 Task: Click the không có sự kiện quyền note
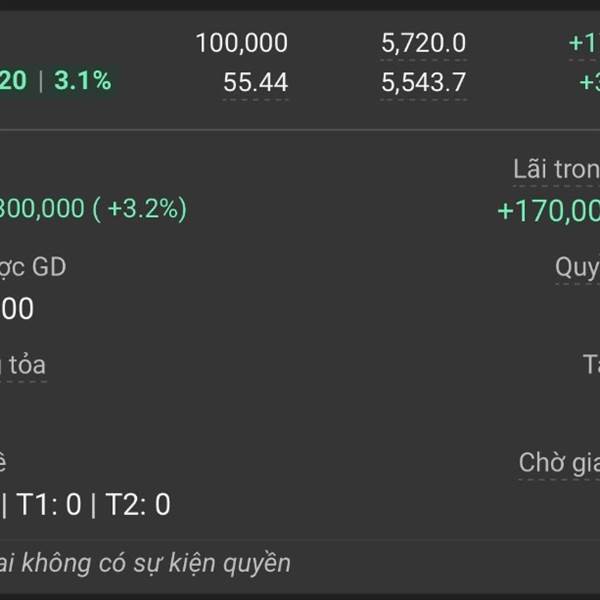coord(156,563)
